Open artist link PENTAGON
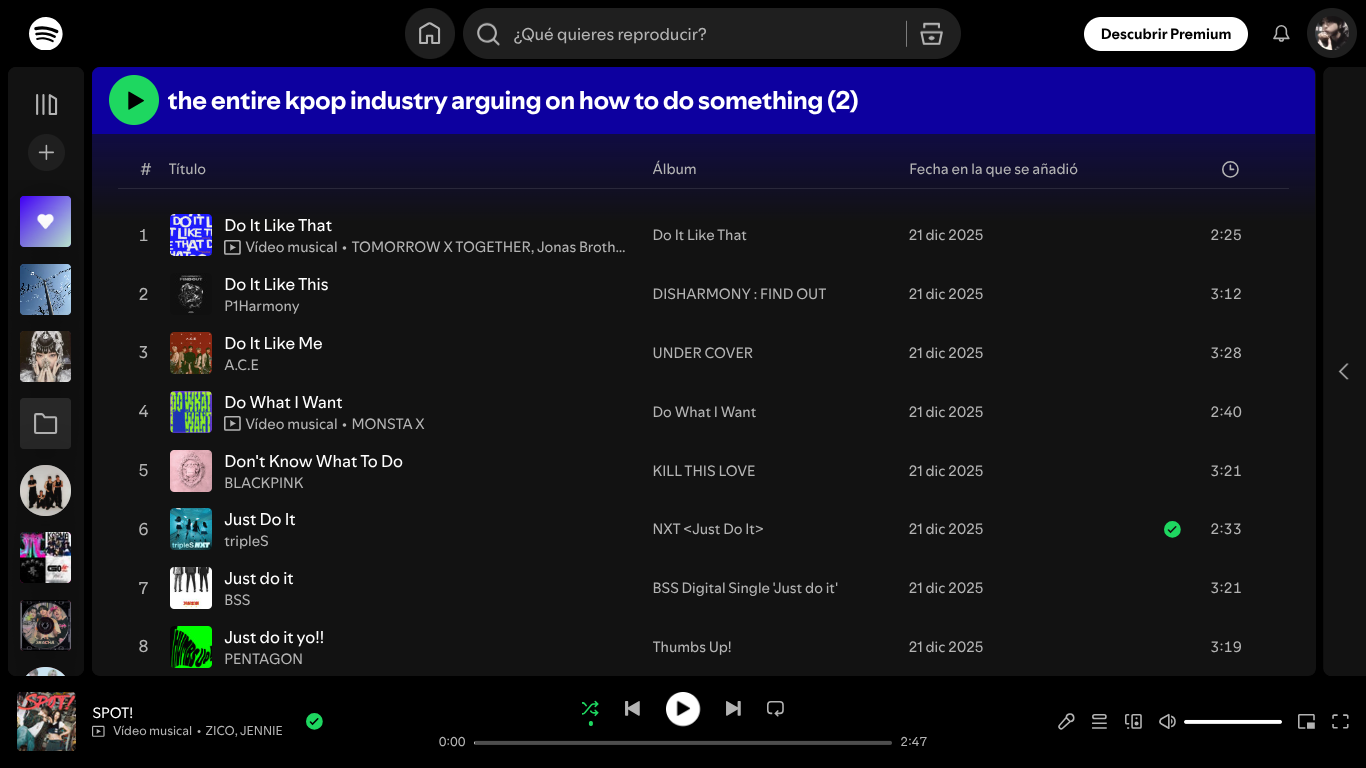The image size is (1366, 768). 263,659
